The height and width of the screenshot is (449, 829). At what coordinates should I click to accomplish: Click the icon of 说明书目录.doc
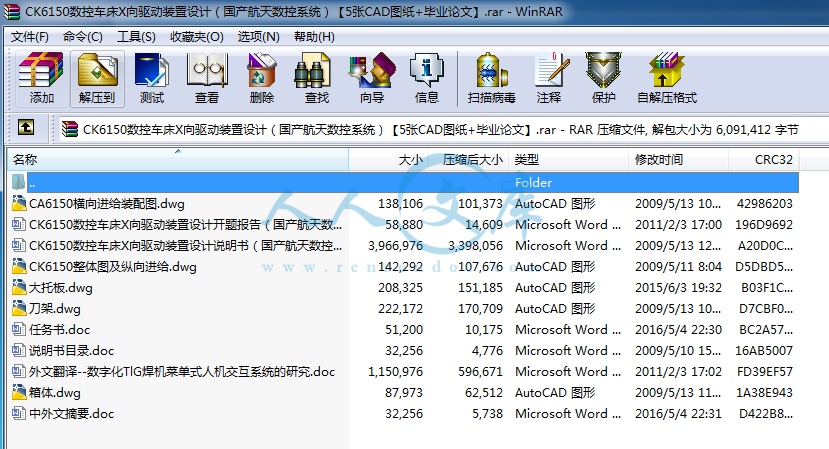[x=19, y=350]
